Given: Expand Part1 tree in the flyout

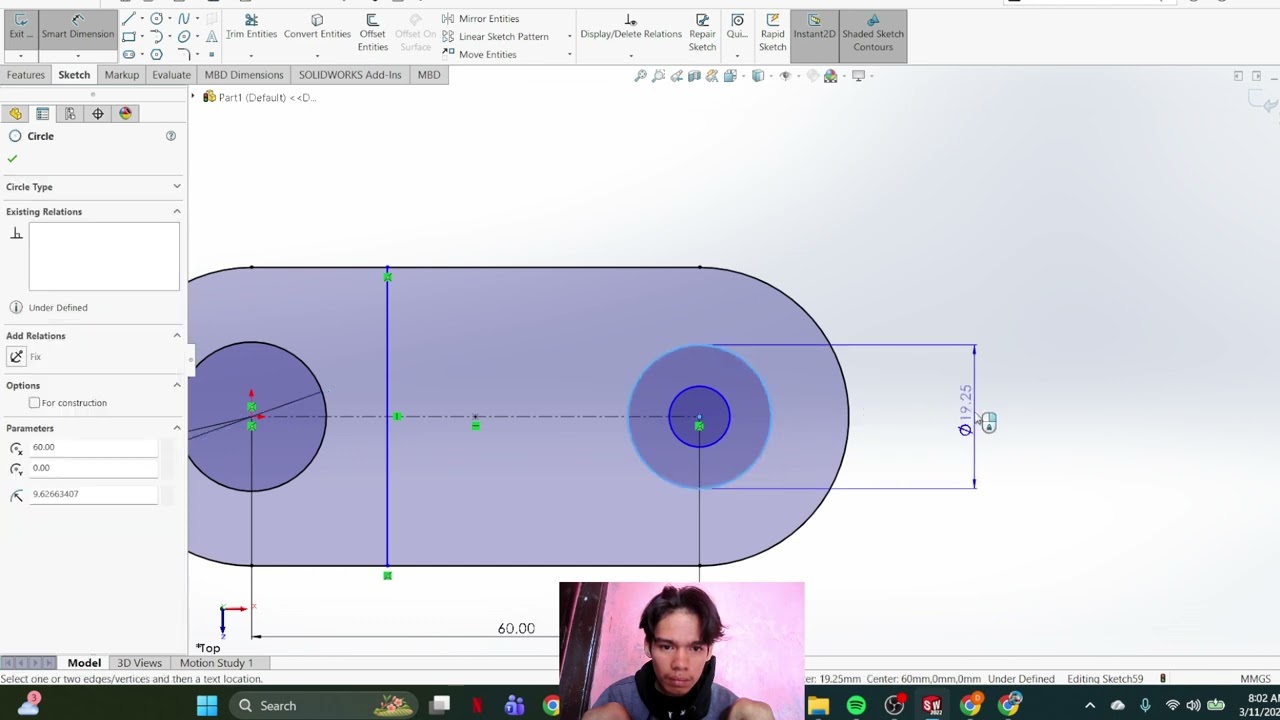Looking at the screenshot, I should [x=194, y=97].
